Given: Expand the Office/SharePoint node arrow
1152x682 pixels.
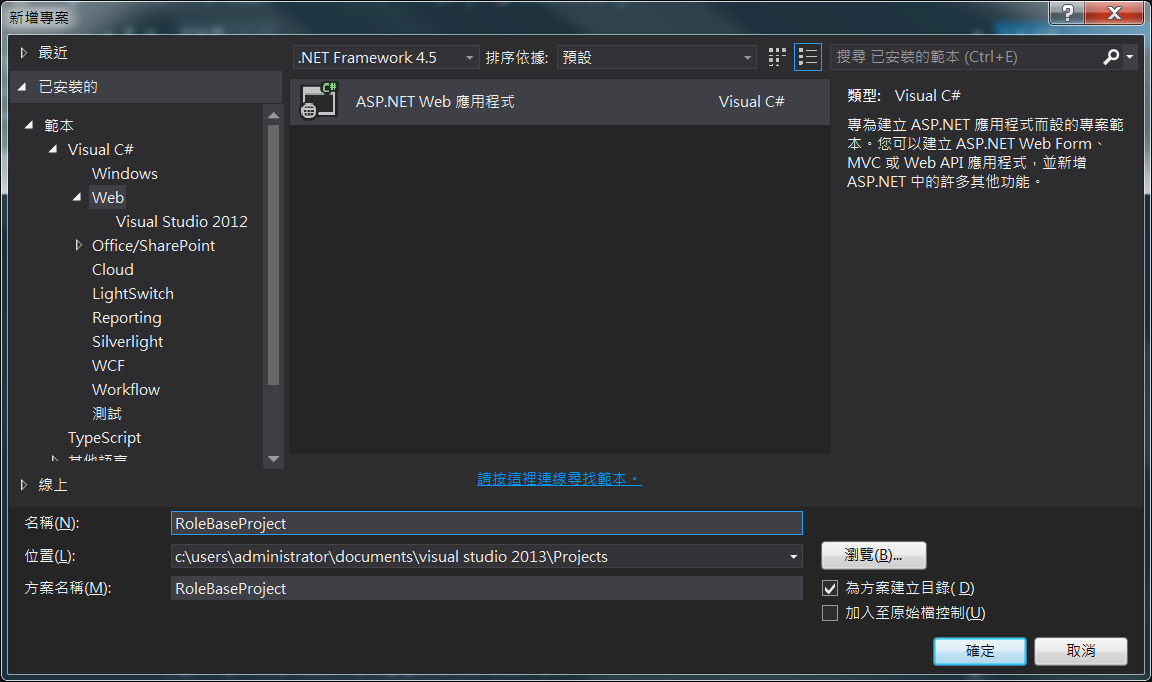Looking at the screenshot, I should point(78,245).
